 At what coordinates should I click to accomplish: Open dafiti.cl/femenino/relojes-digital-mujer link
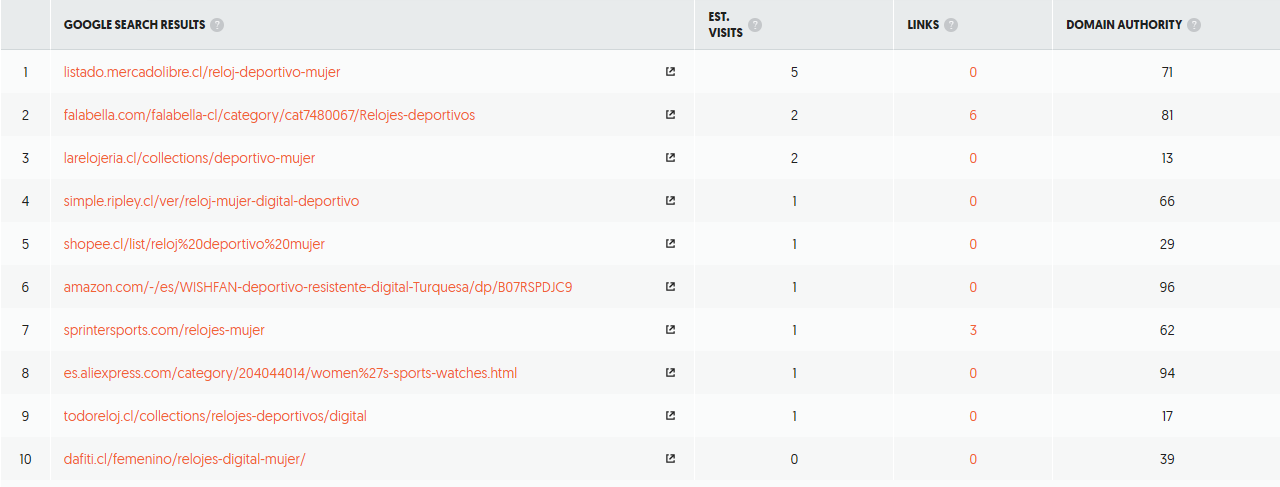pyautogui.click(x=184, y=459)
